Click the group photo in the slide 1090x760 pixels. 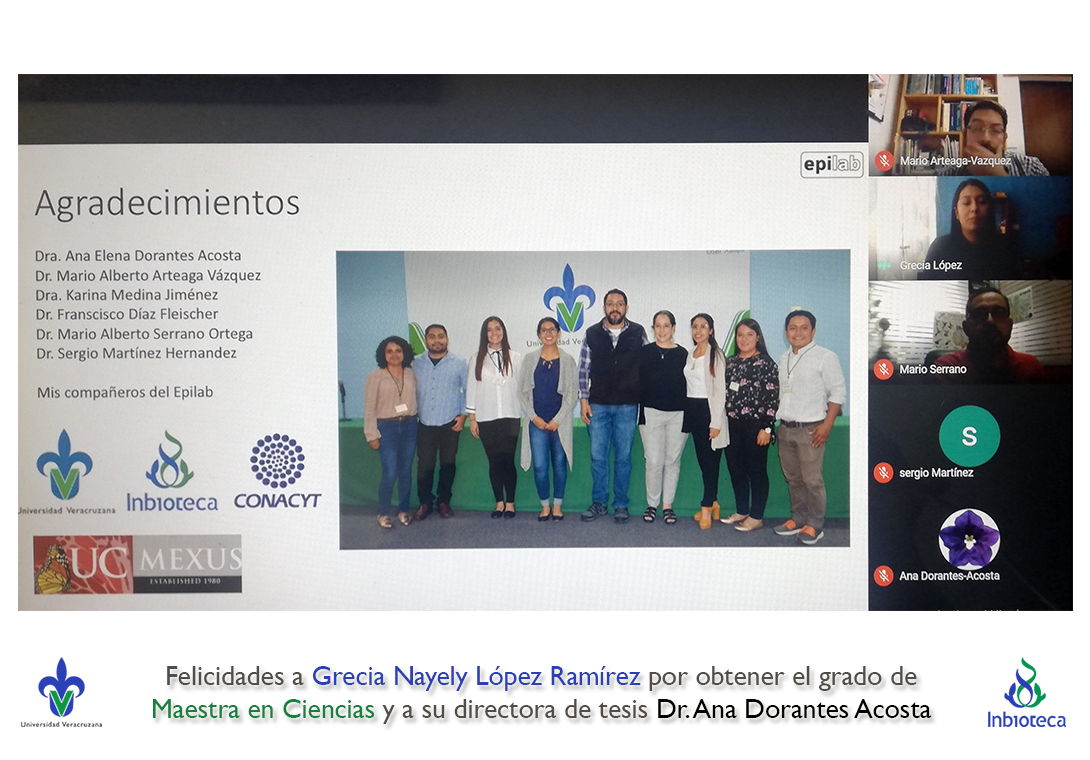(x=593, y=399)
